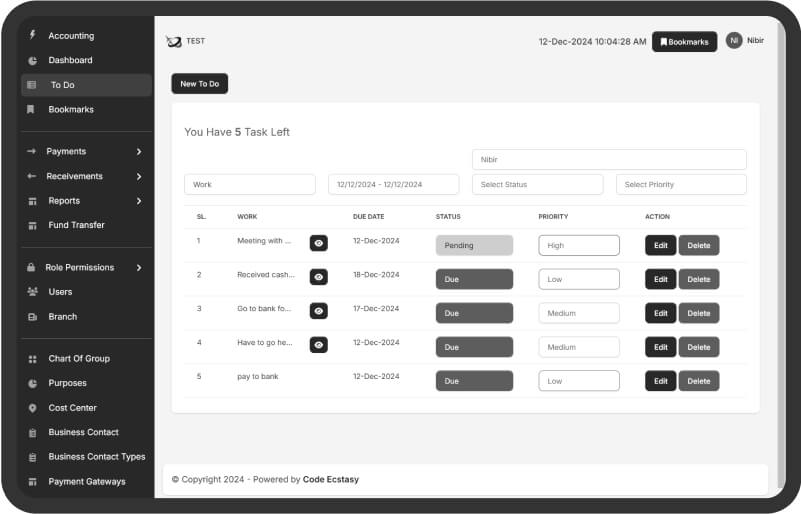Viewport: 801px width, 514px height.
Task: Click the Dashboard pie chart icon
Action: (x=32, y=61)
